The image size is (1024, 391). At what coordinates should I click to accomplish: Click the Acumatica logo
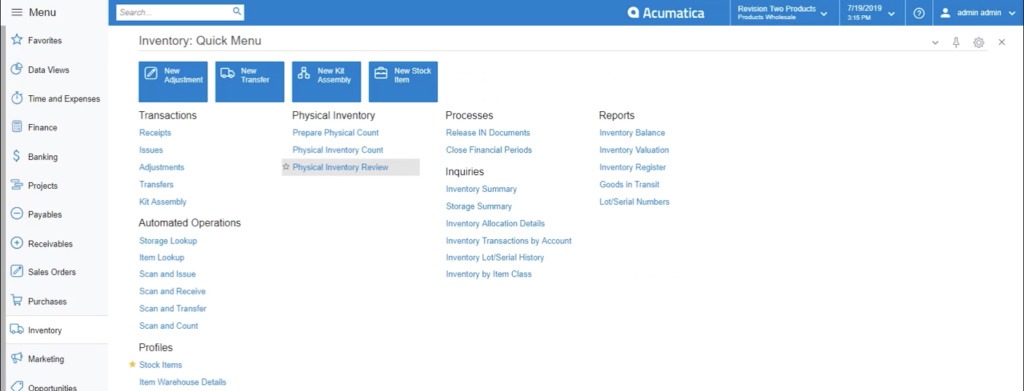point(666,12)
